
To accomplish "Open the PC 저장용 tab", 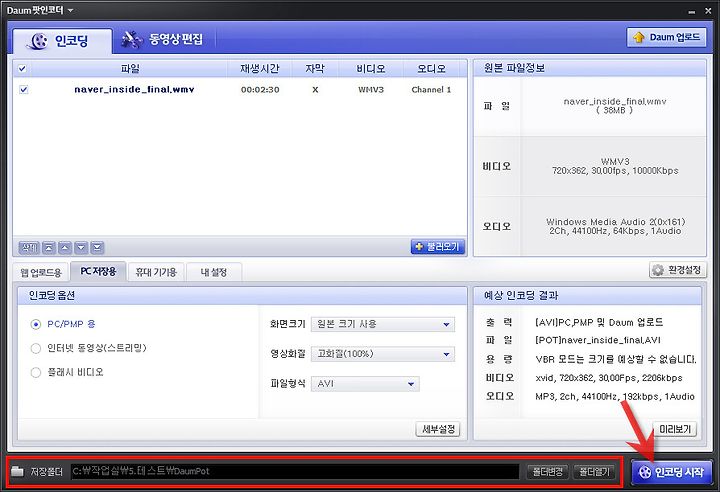I will click(98, 271).
